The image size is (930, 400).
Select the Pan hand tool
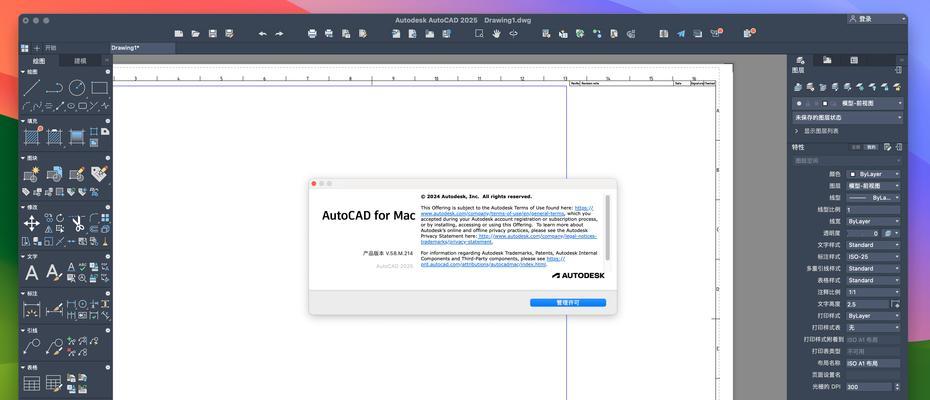(496, 34)
